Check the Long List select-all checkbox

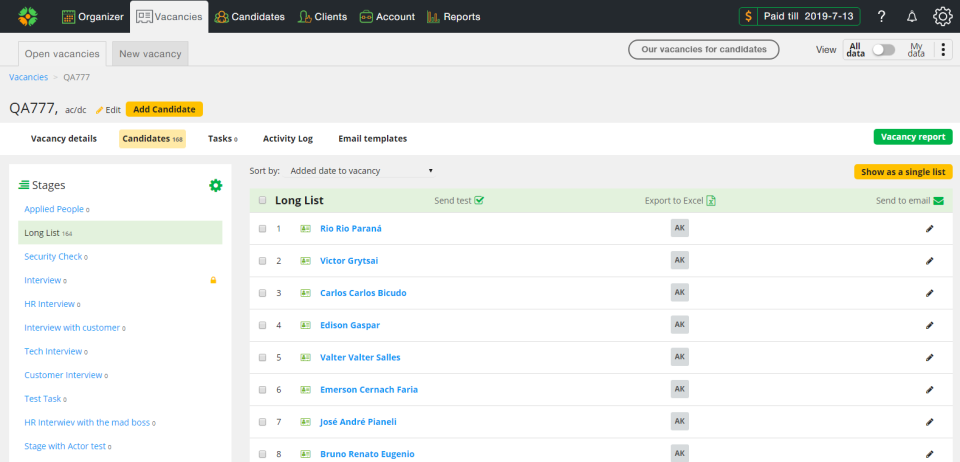(x=263, y=200)
